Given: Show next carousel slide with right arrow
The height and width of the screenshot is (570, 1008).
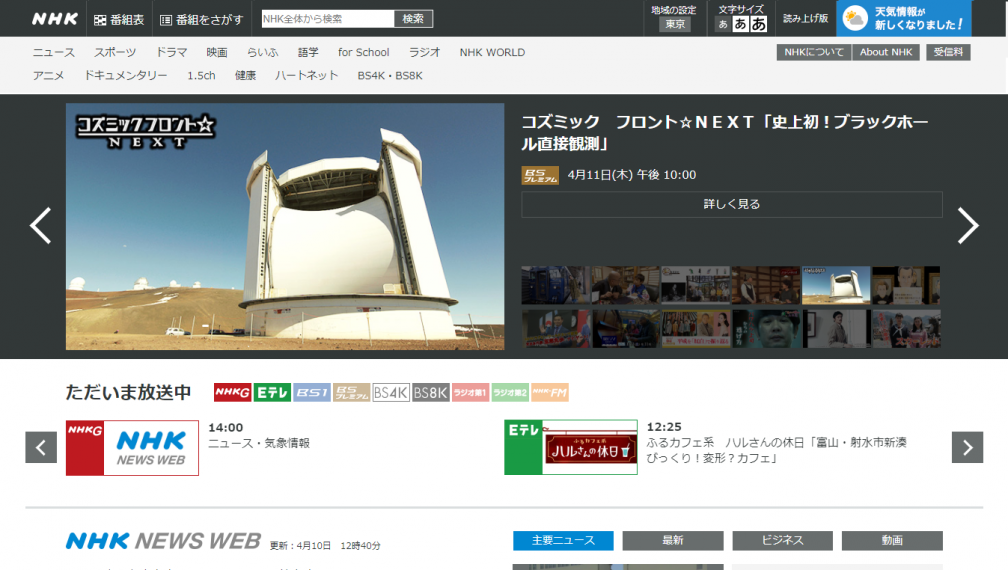Looking at the screenshot, I should (x=968, y=226).
